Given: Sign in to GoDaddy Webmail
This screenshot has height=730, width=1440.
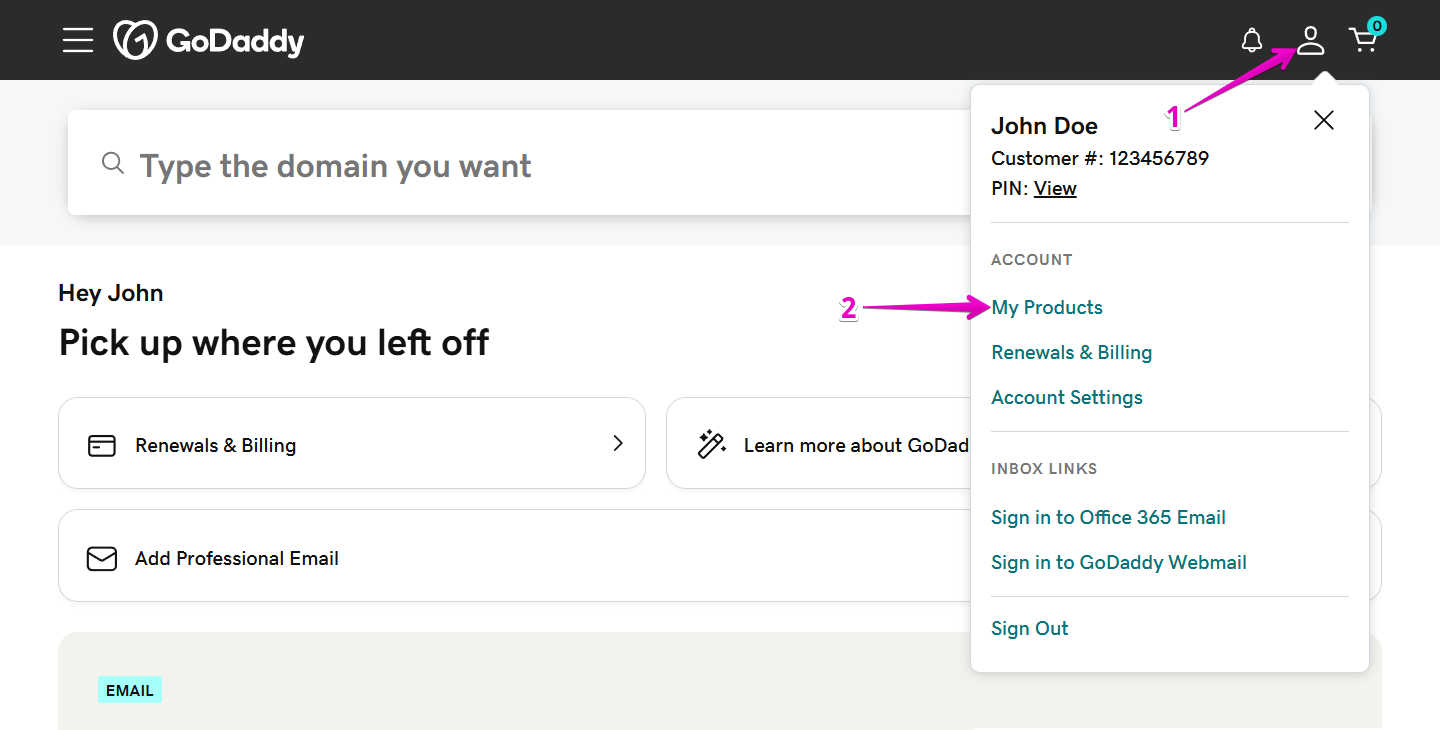Looking at the screenshot, I should pos(1118,563).
